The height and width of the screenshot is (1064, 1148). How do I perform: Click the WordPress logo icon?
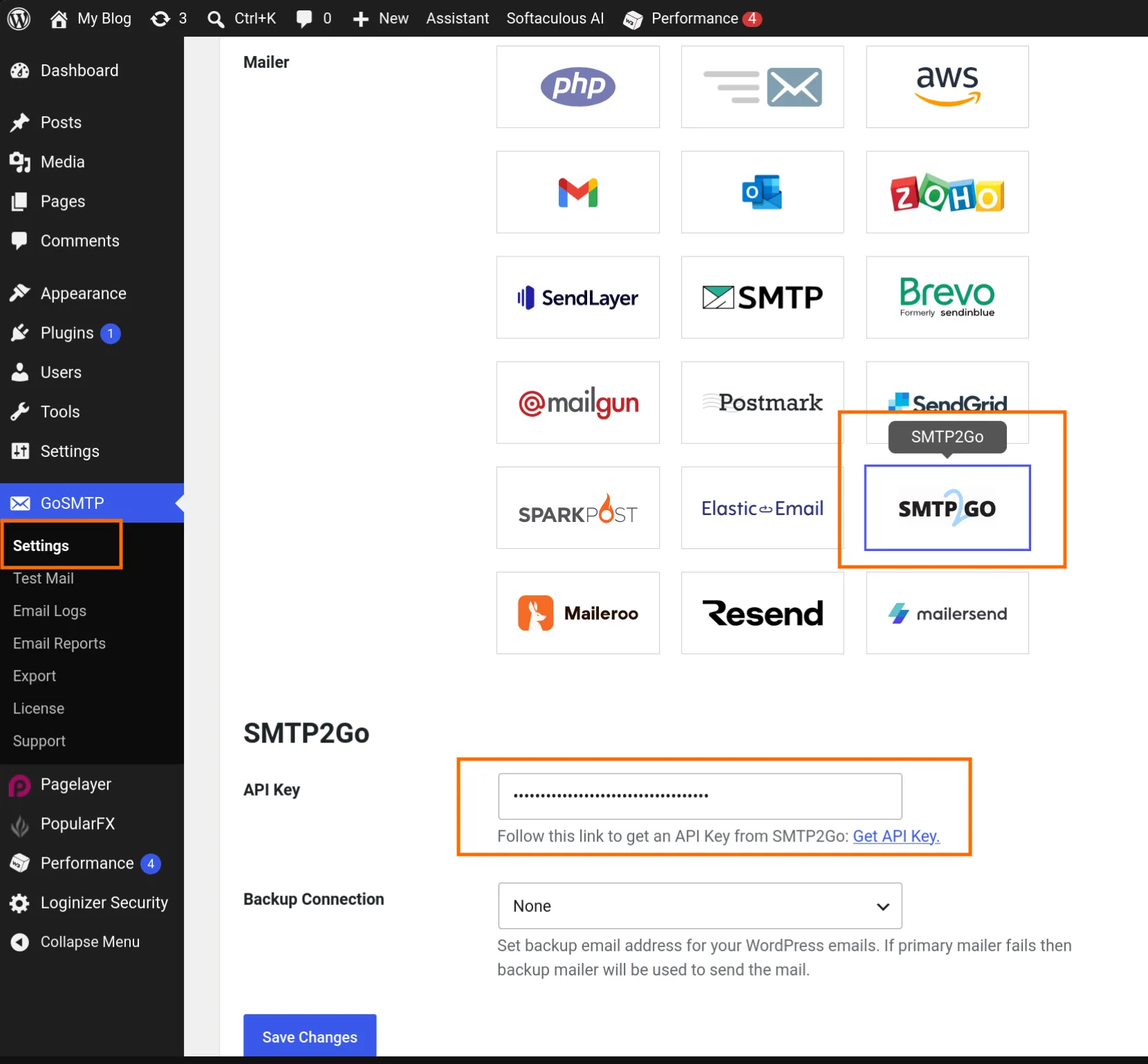pyautogui.click(x=19, y=19)
